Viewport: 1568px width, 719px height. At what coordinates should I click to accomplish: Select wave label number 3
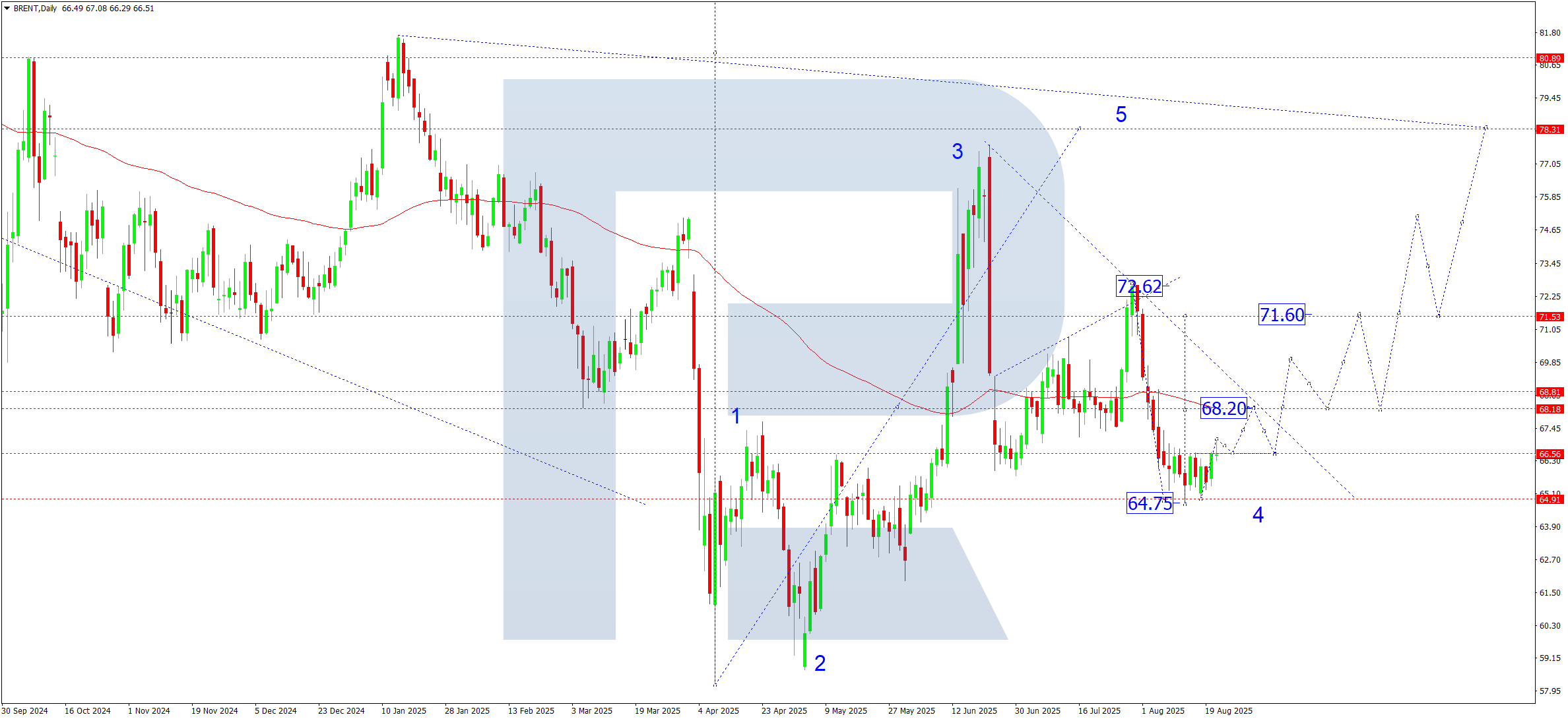(x=957, y=152)
